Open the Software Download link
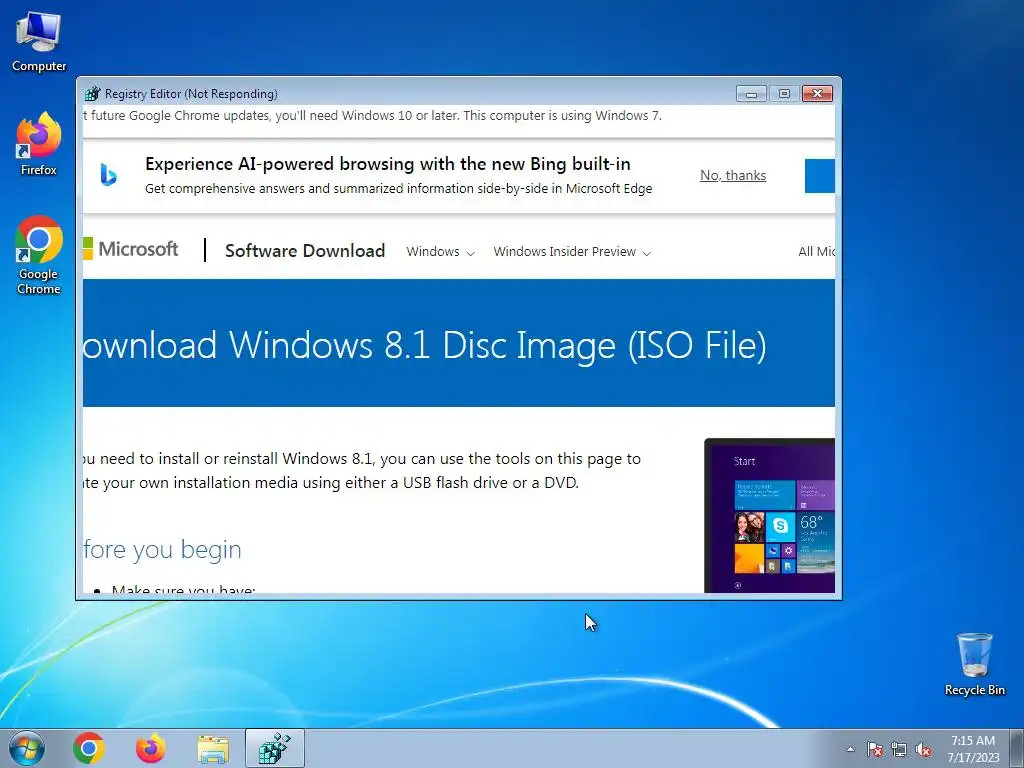This screenshot has width=1024, height=768. point(305,251)
